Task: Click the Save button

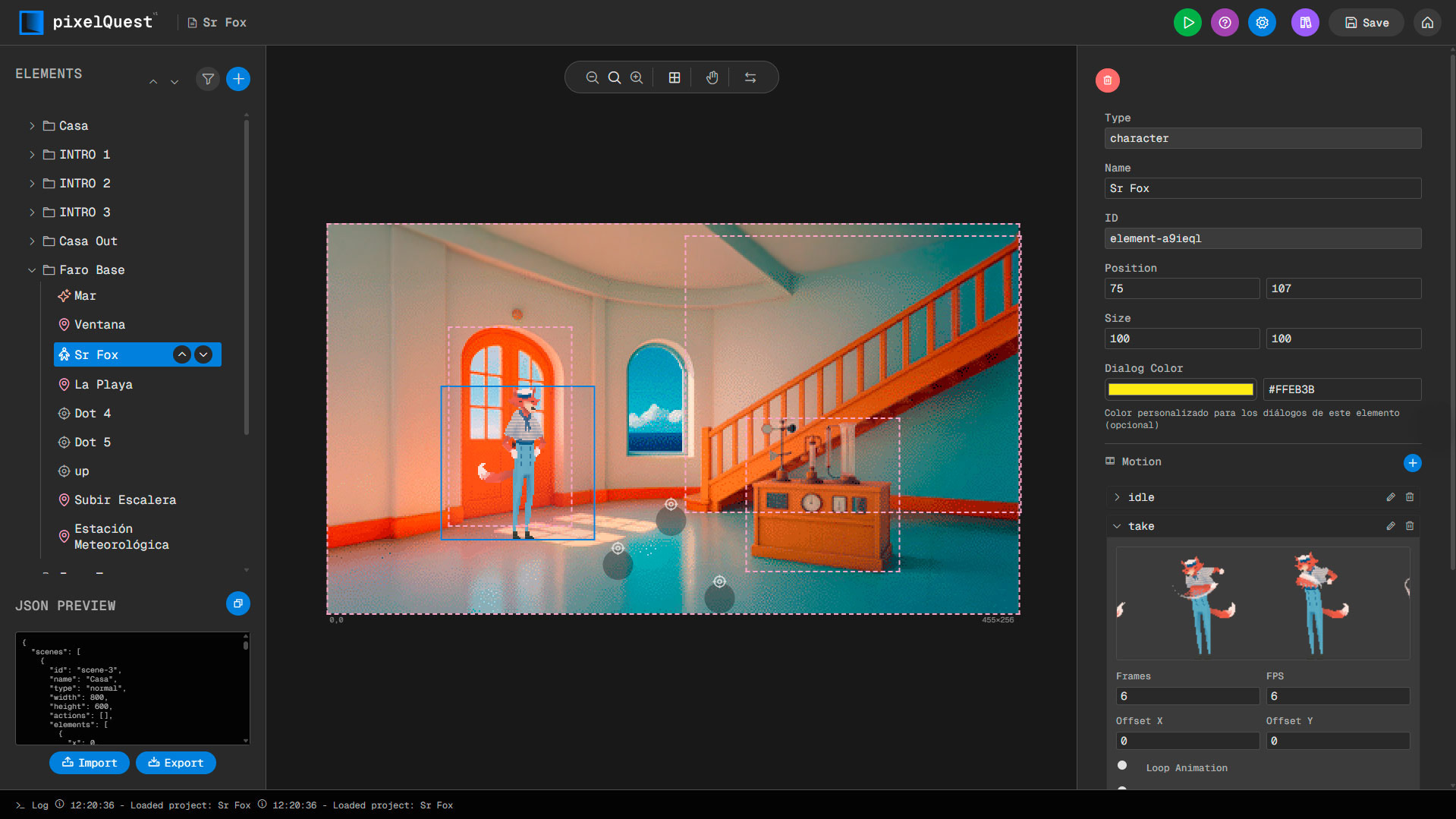Action: (x=1366, y=23)
